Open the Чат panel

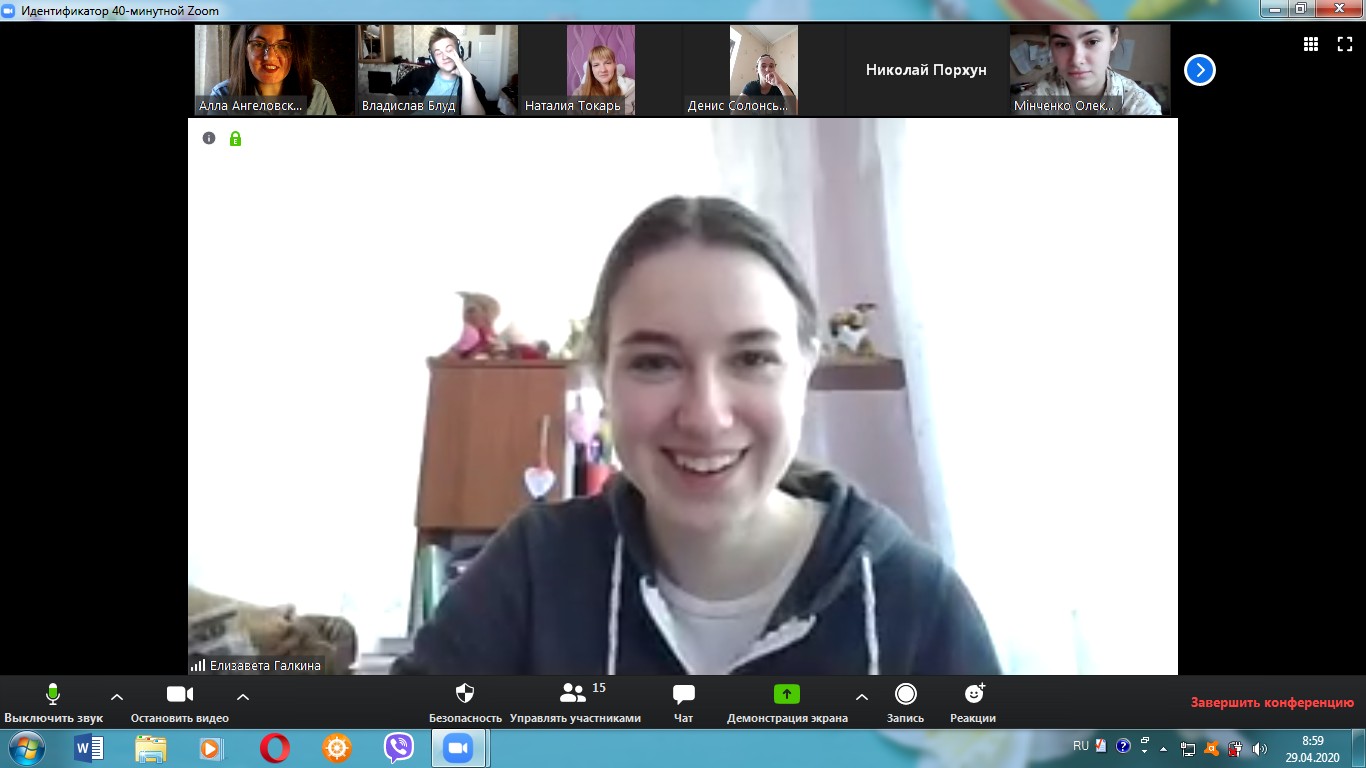(x=684, y=703)
